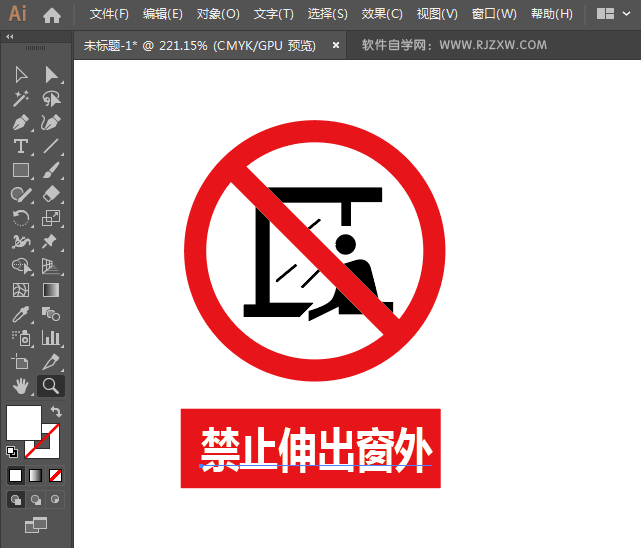
Task: Close the 未标题-1 document tab
Action: click(336, 45)
